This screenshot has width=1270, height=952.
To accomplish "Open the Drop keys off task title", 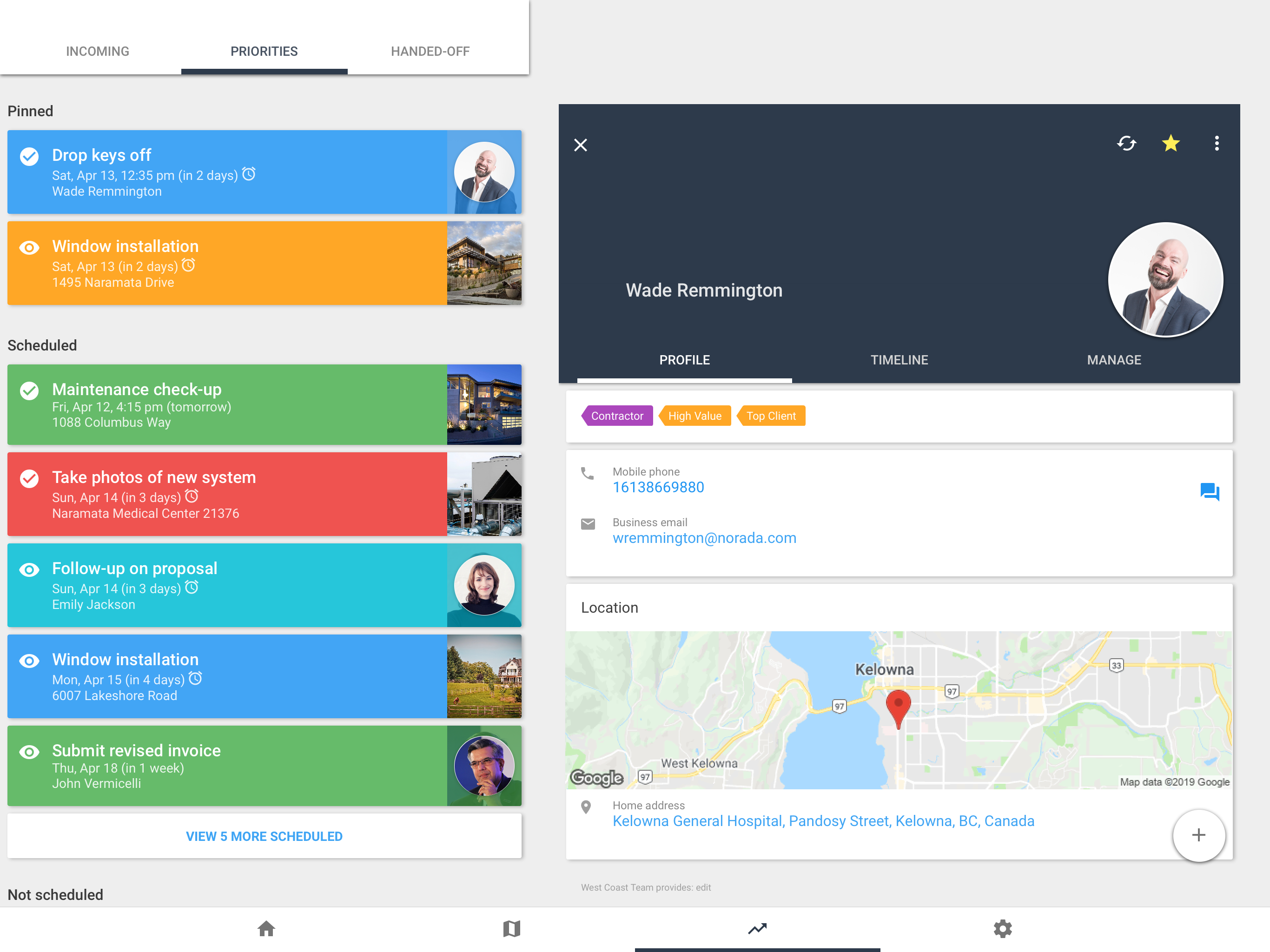I will [102, 155].
